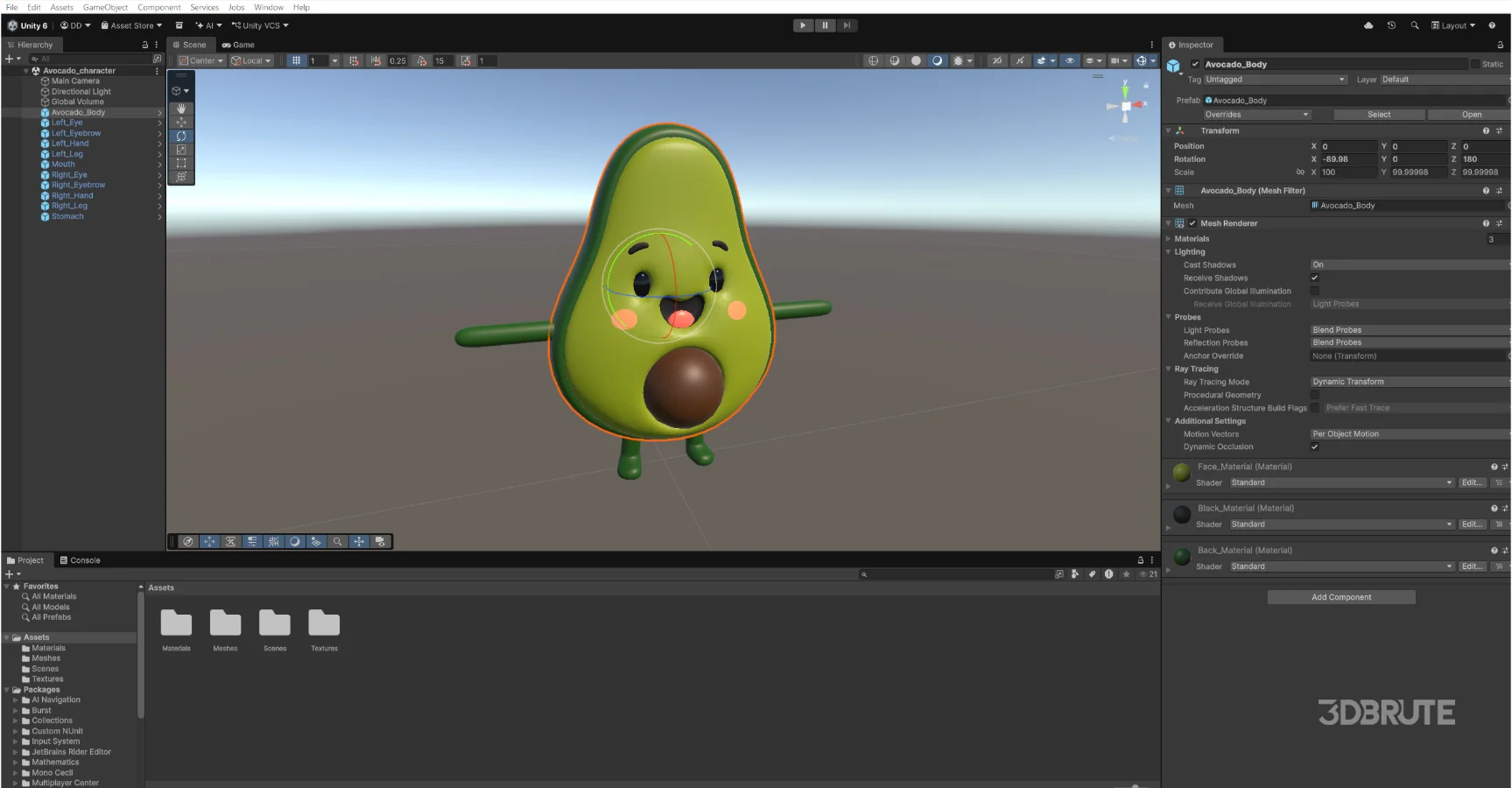
Task: Select the Rect transform tool
Action: (181, 163)
